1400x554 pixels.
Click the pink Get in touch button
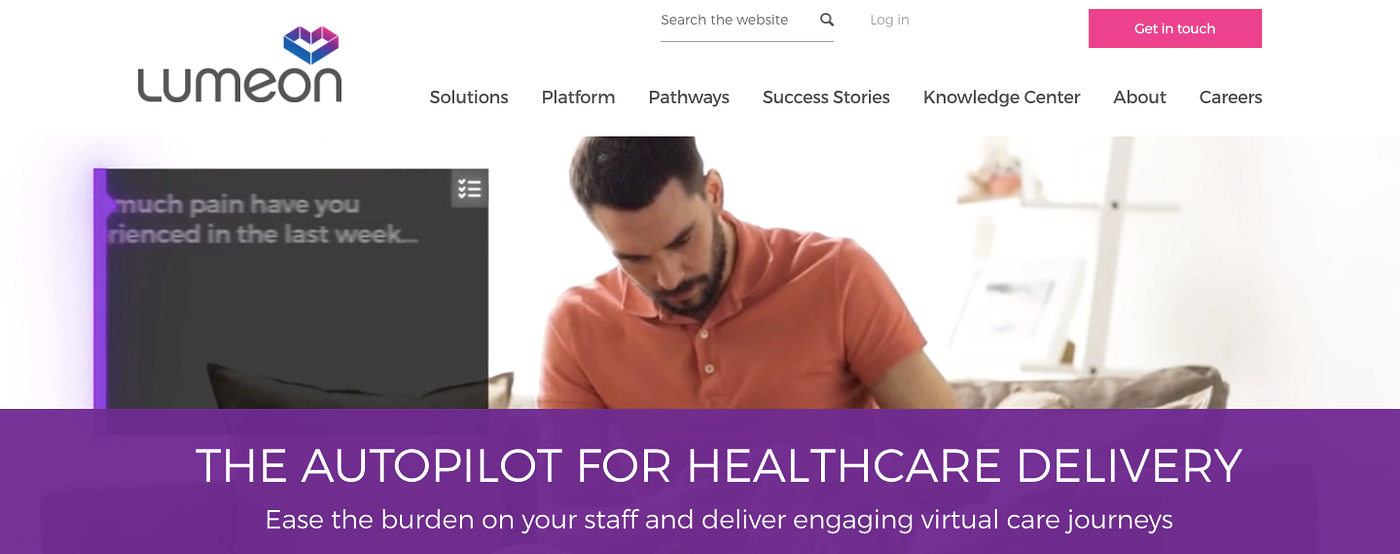[x=1175, y=28]
